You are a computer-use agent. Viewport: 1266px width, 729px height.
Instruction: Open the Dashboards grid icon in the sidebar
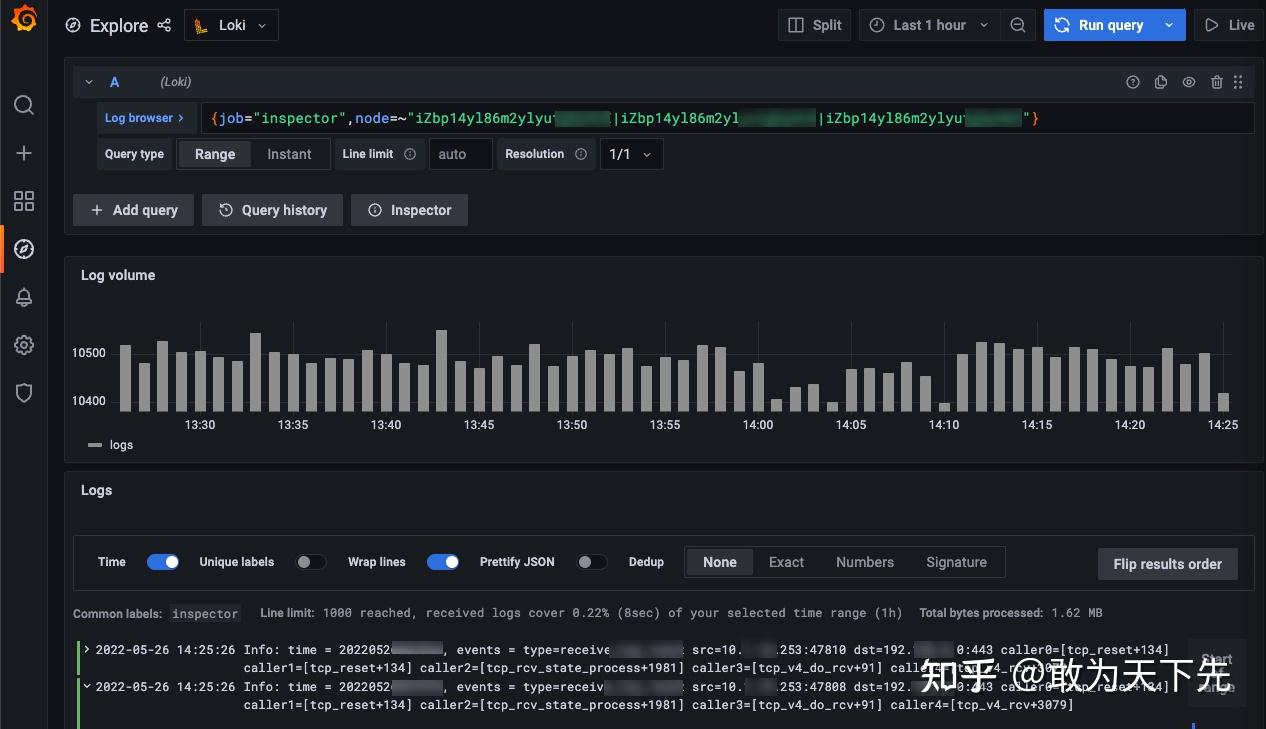coord(24,201)
